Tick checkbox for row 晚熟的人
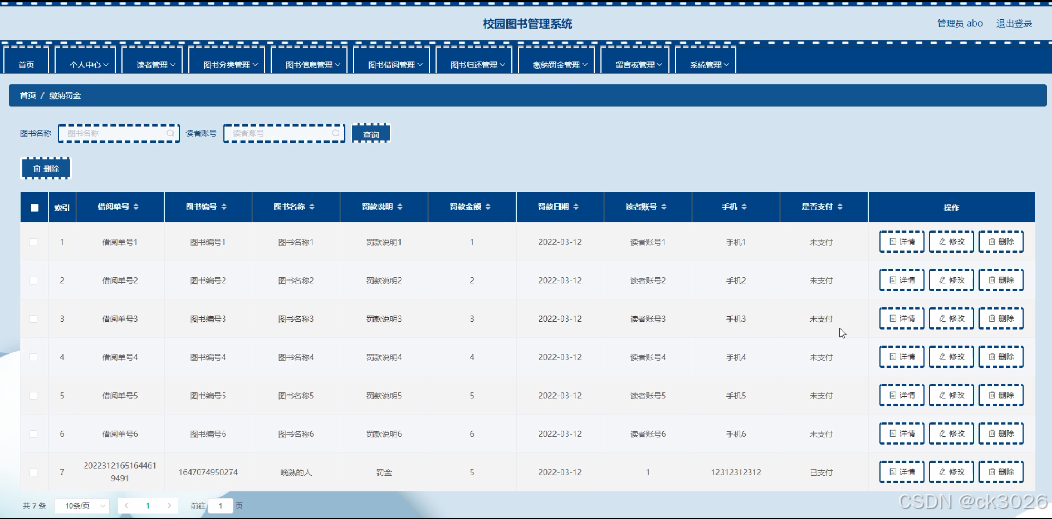 (34, 472)
